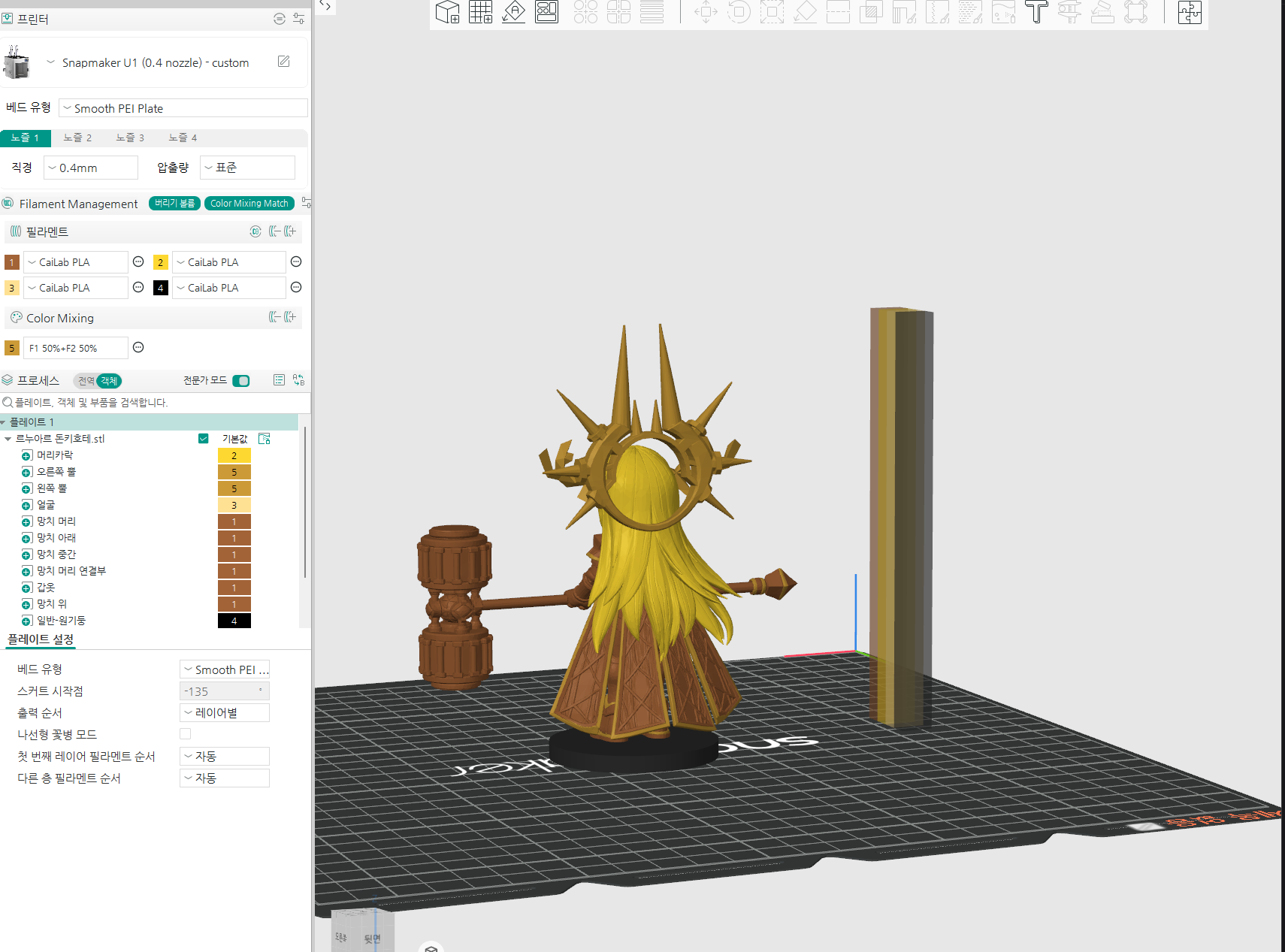Select the Cut tool icon

tap(838, 12)
